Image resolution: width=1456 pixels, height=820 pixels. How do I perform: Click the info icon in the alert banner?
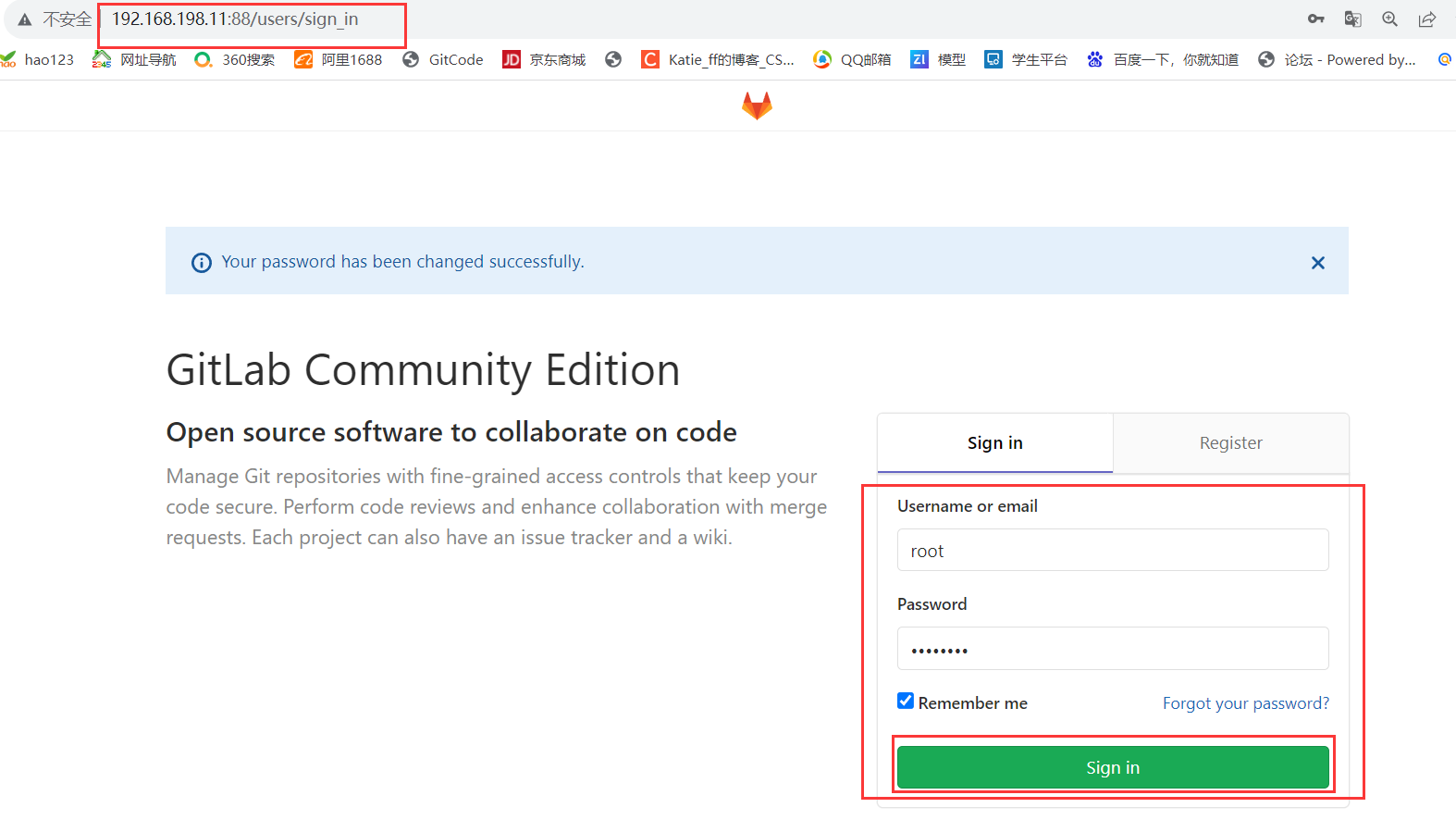click(x=201, y=263)
